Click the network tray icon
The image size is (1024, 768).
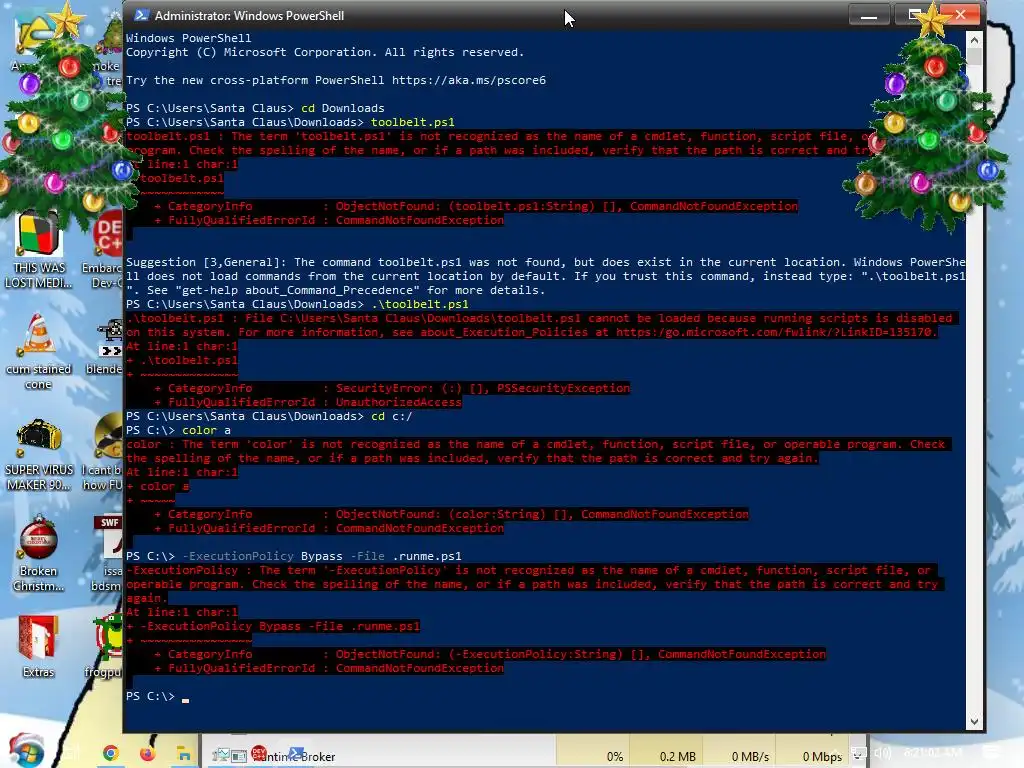(858, 754)
